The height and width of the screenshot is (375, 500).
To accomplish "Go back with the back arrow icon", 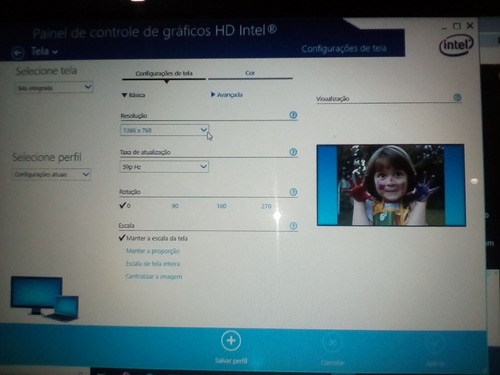I will pyautogui.click(x=18, y=52).
